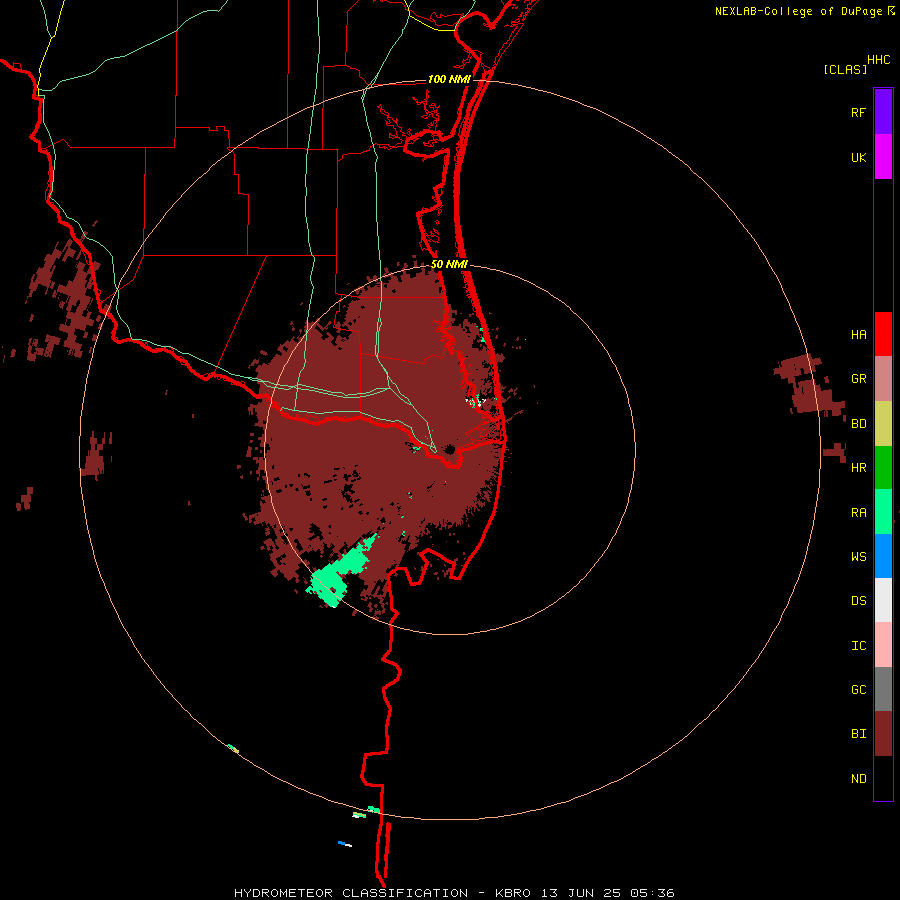The image size is (900, 900).
Task: Click the '05:36' timestamp text
Action: (x=651, y=893)
